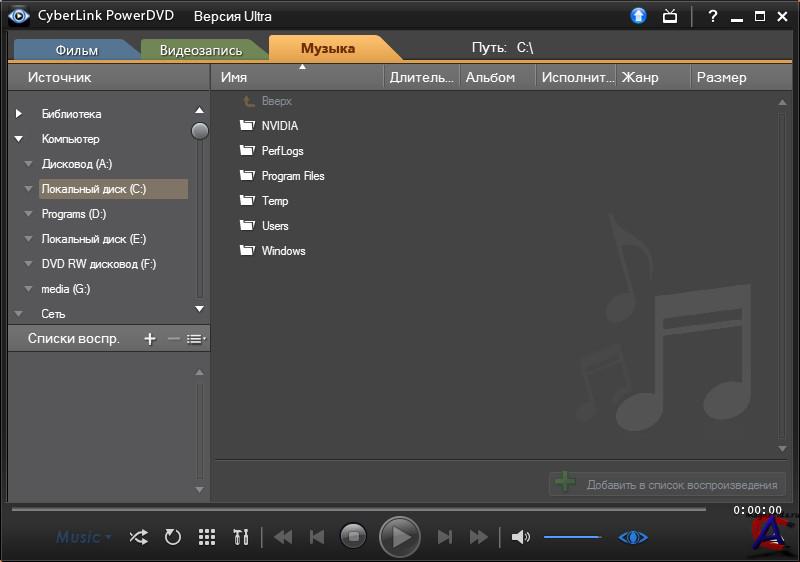Click the blue upgrade arrow icon

(x=639, y=16)
